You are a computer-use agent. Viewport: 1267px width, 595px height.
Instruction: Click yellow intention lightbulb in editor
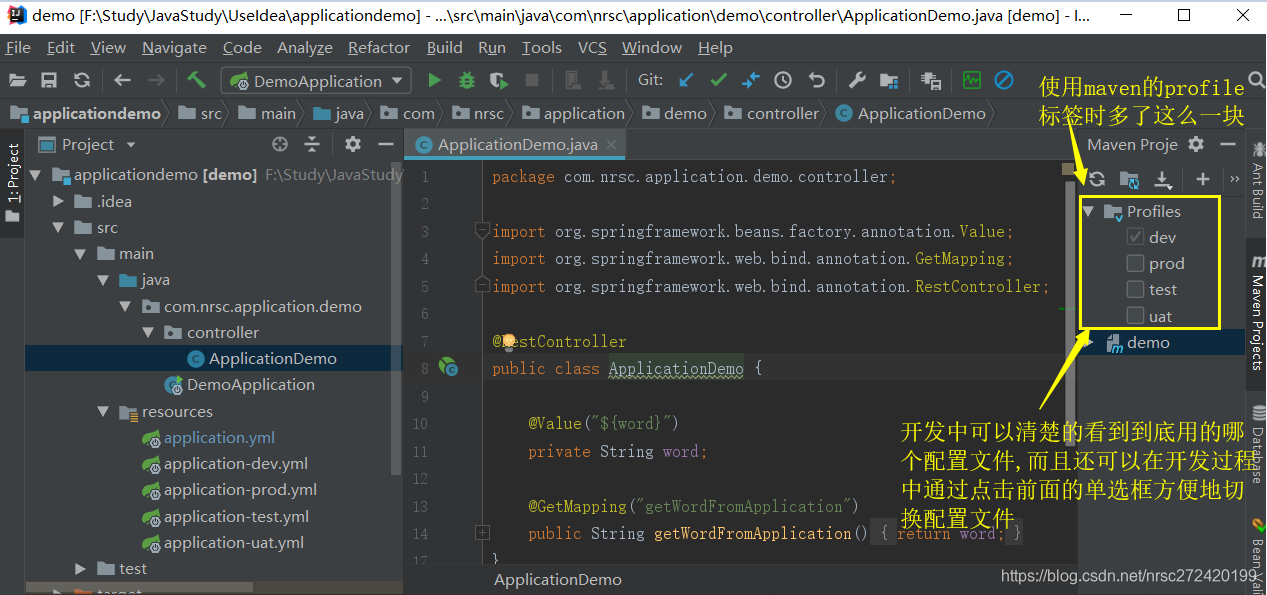[508, 342]
